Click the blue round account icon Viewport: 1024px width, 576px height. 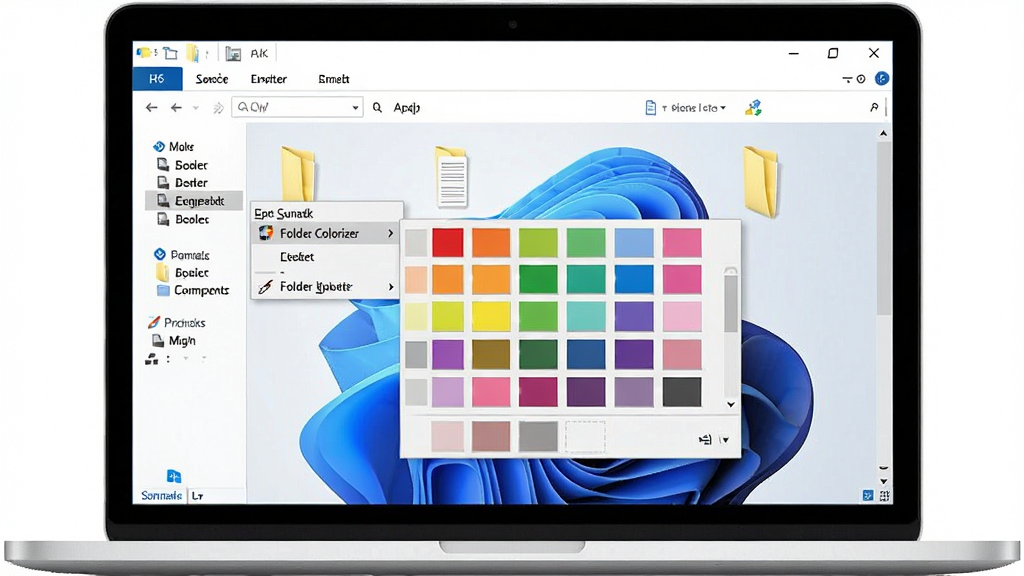882,78
